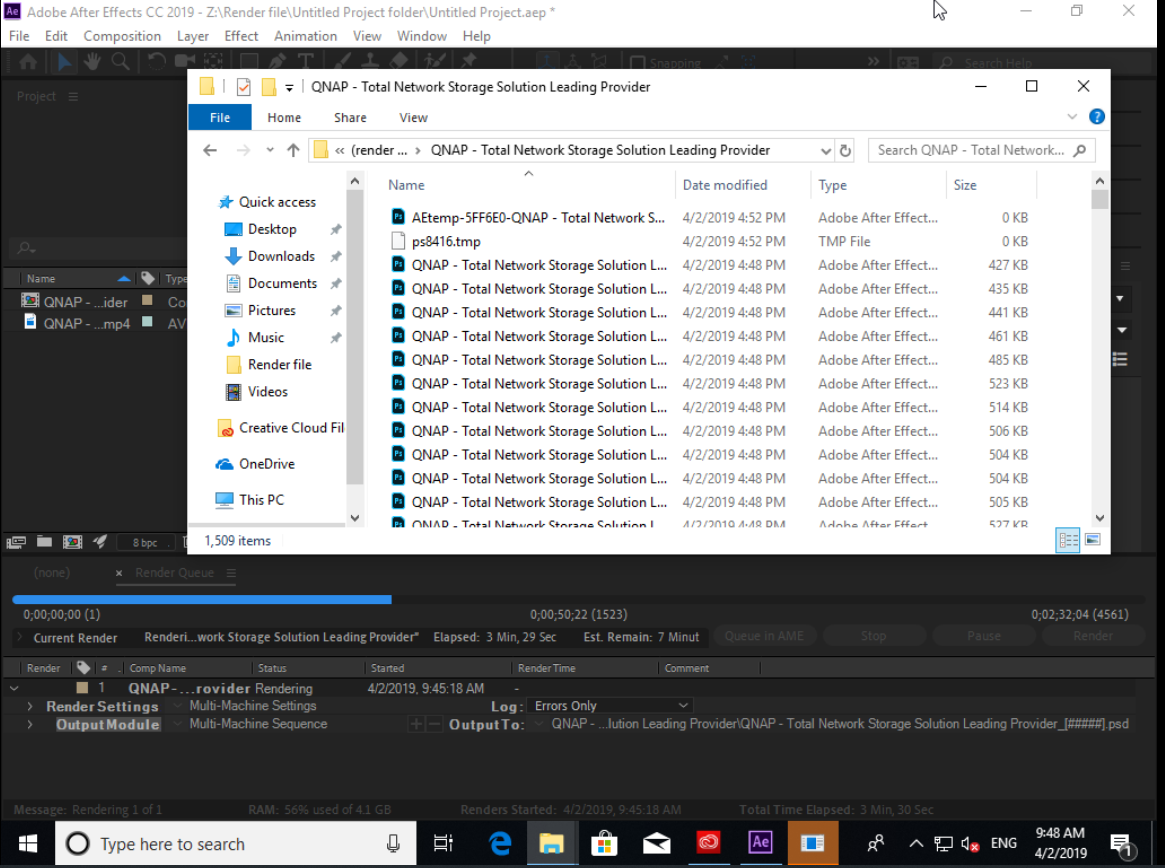Click the Queue in AME button
This screenshot has height=868, width=1165.
764,636
